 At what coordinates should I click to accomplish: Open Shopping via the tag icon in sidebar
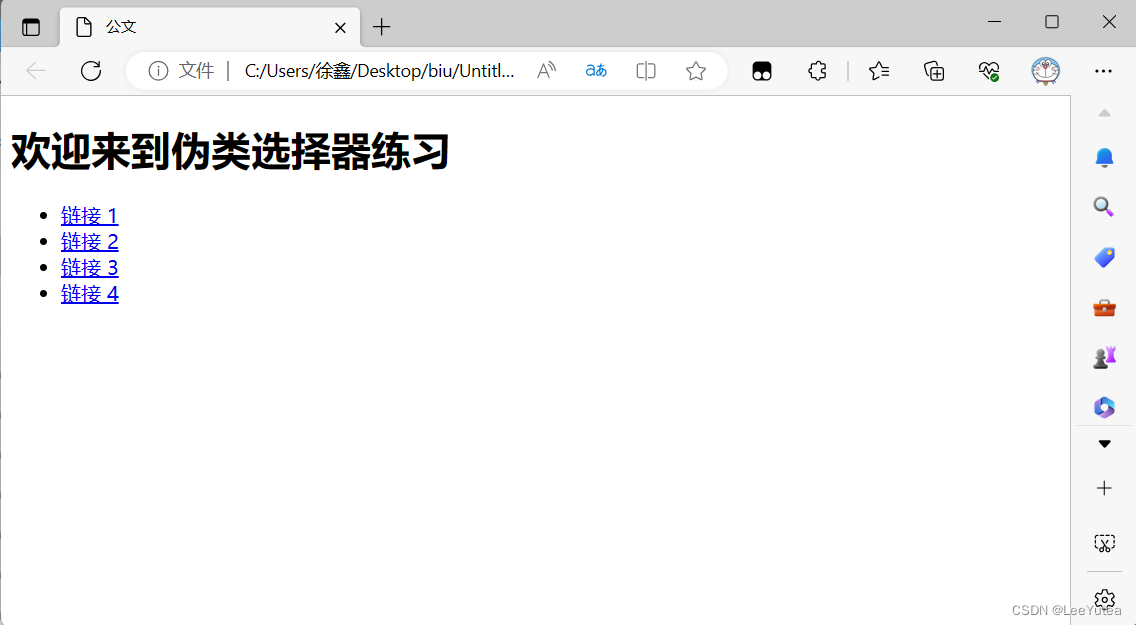click(x=1104, y=257)
